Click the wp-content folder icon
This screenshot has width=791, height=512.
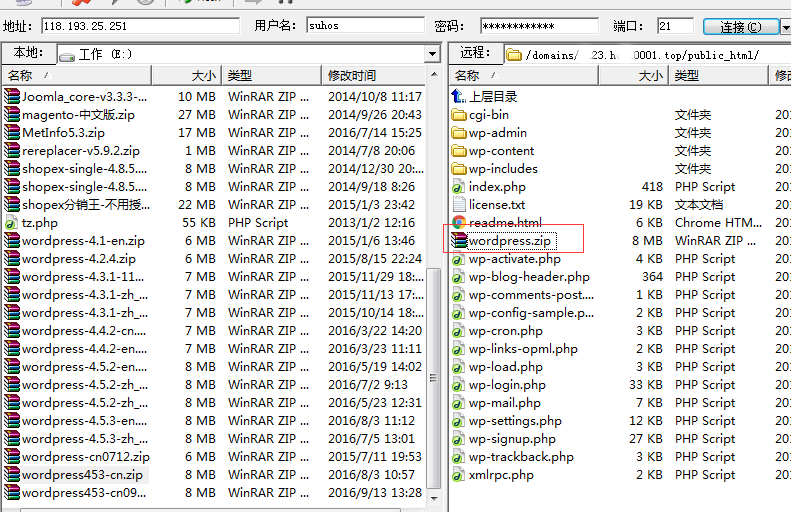click(x=459, y=151)
